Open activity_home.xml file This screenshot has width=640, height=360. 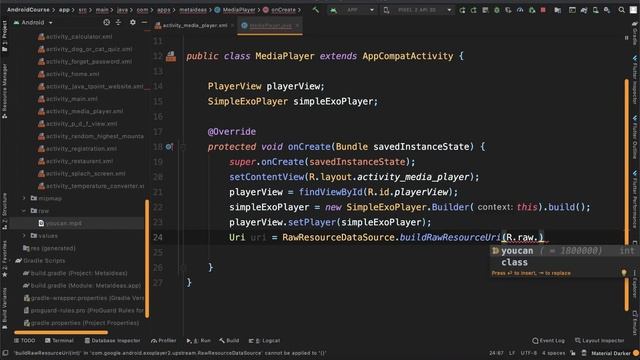coord(72,74)
